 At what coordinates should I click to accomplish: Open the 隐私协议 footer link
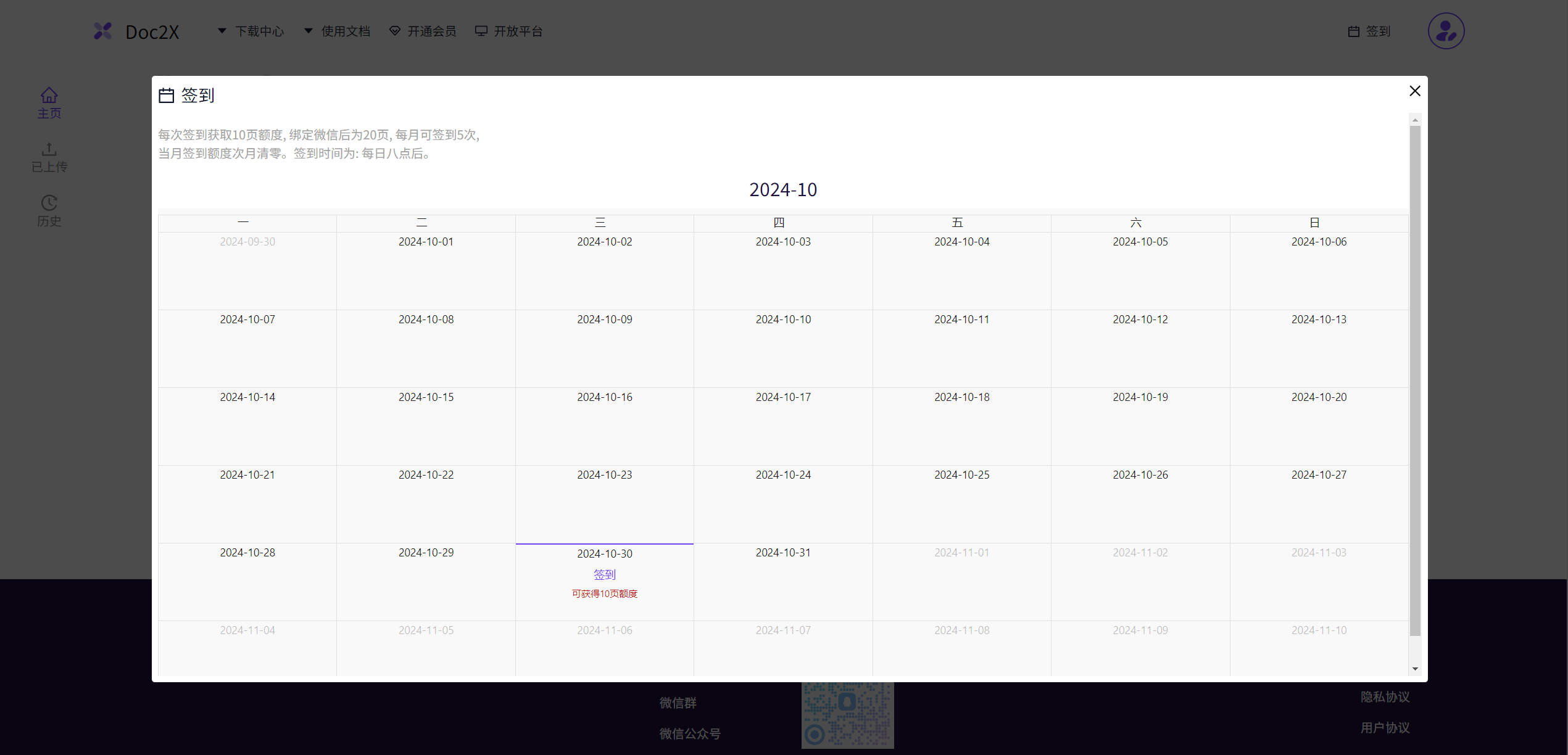pos(1385,696)
